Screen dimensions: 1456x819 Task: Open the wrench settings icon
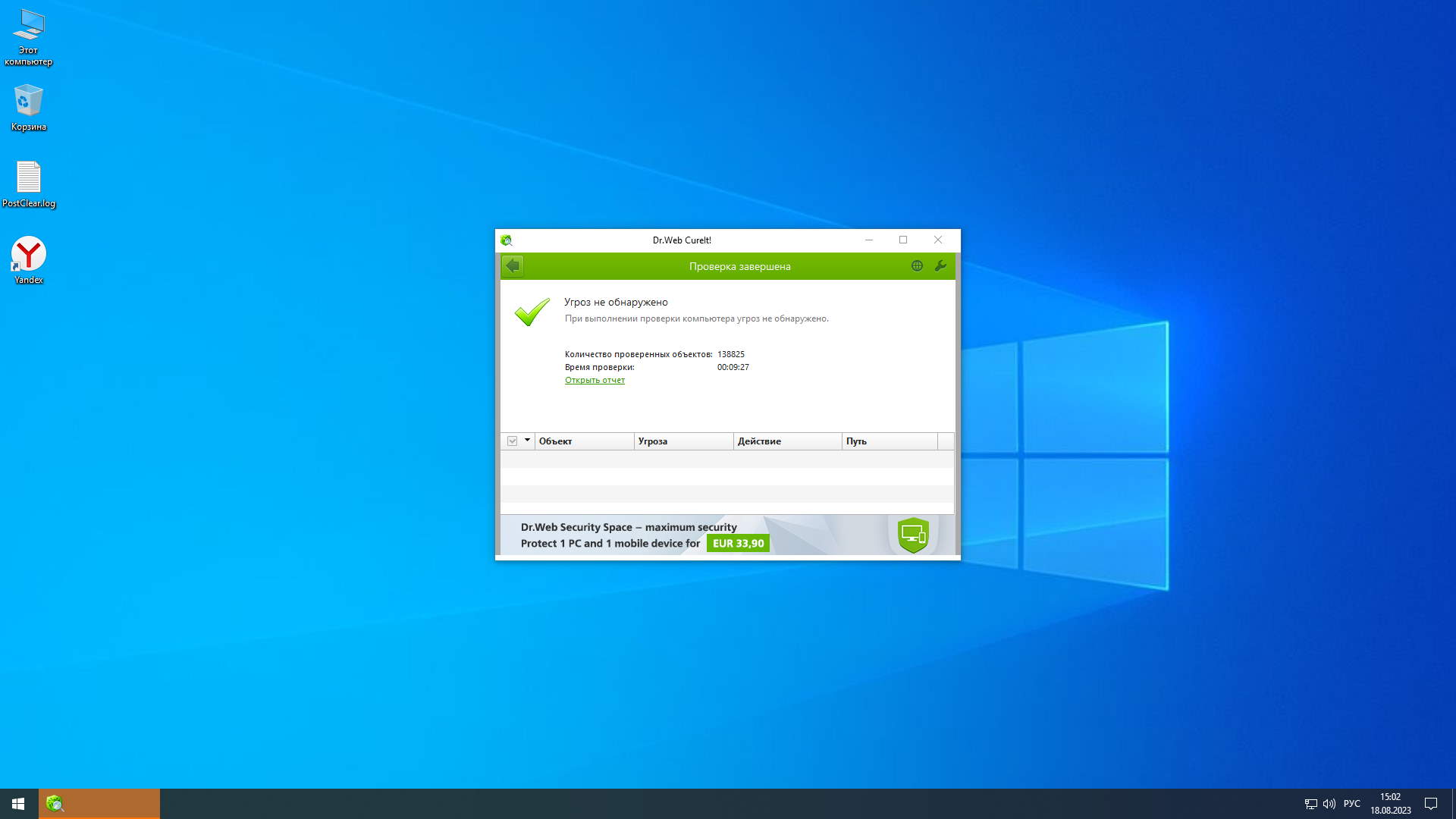pyautogui.click(x=940, y=266)
